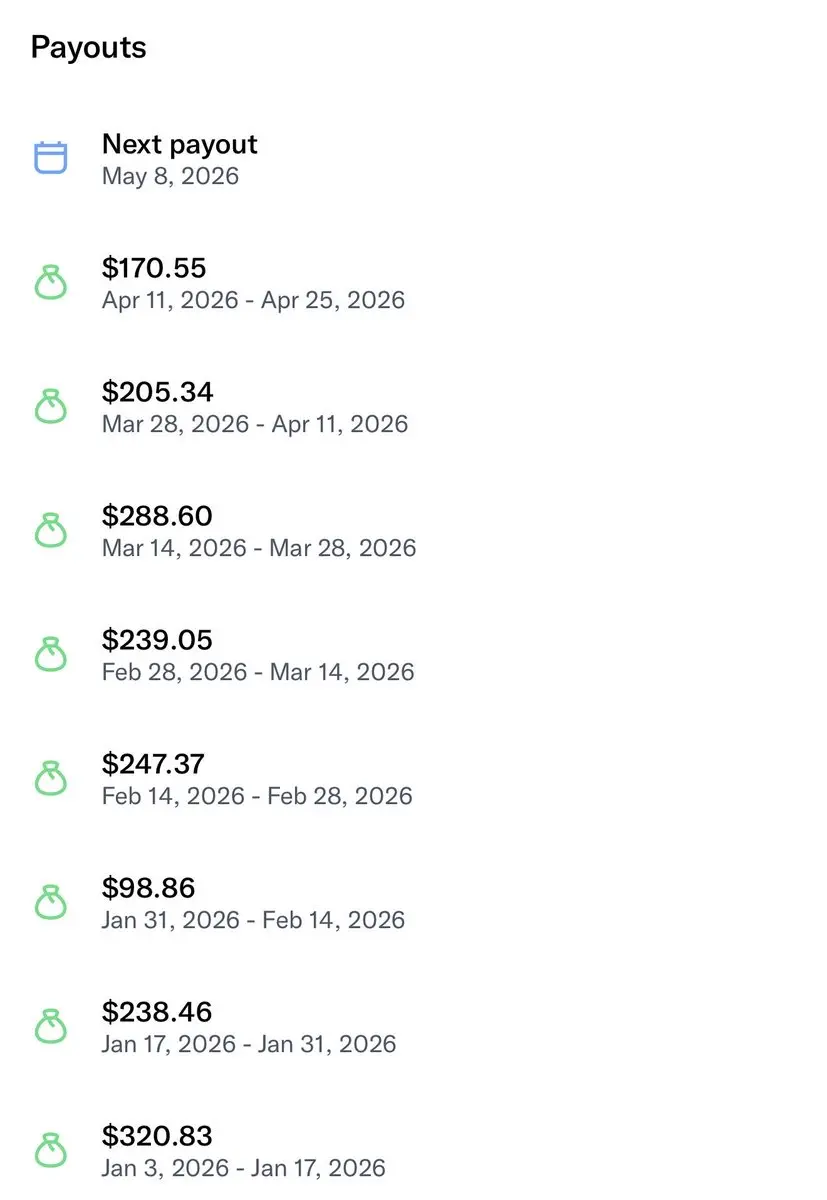The height and width of the screenshot is (1200, 827).
Task: Click the Feb 14 - Feb 28 date range
Action: pos(257,796)
